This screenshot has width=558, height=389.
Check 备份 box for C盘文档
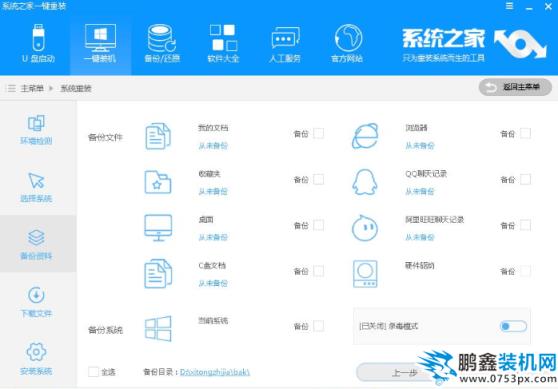pyautogui.click(x=319, y=271)
